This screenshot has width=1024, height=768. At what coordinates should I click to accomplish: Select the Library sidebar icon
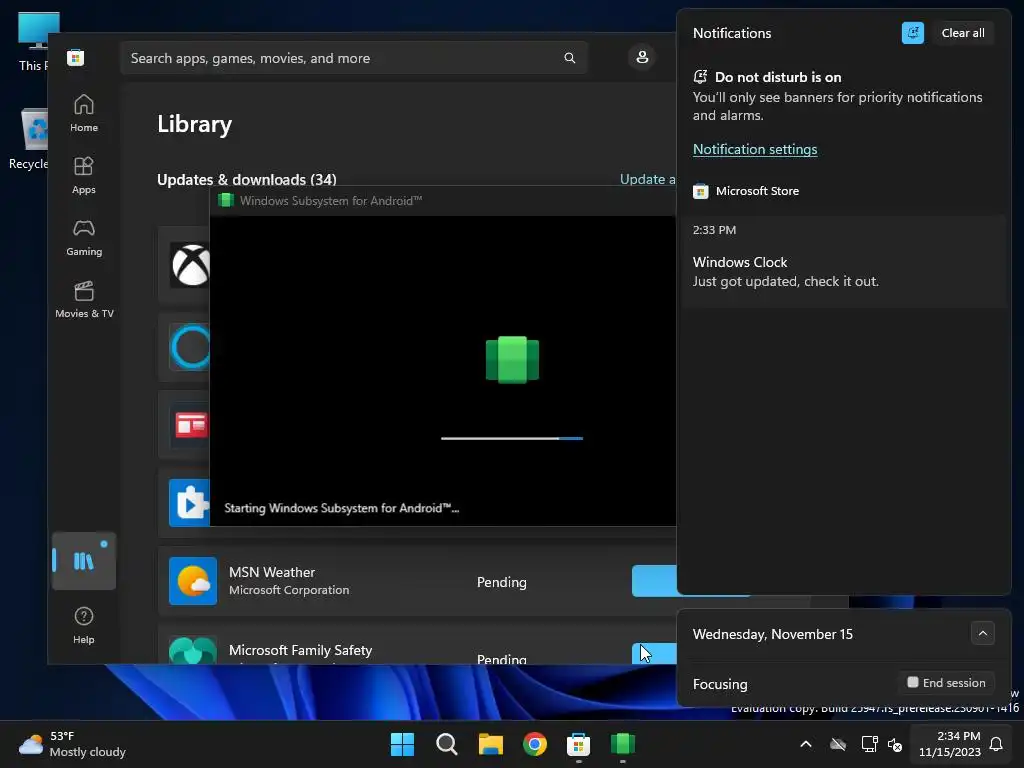84,560
